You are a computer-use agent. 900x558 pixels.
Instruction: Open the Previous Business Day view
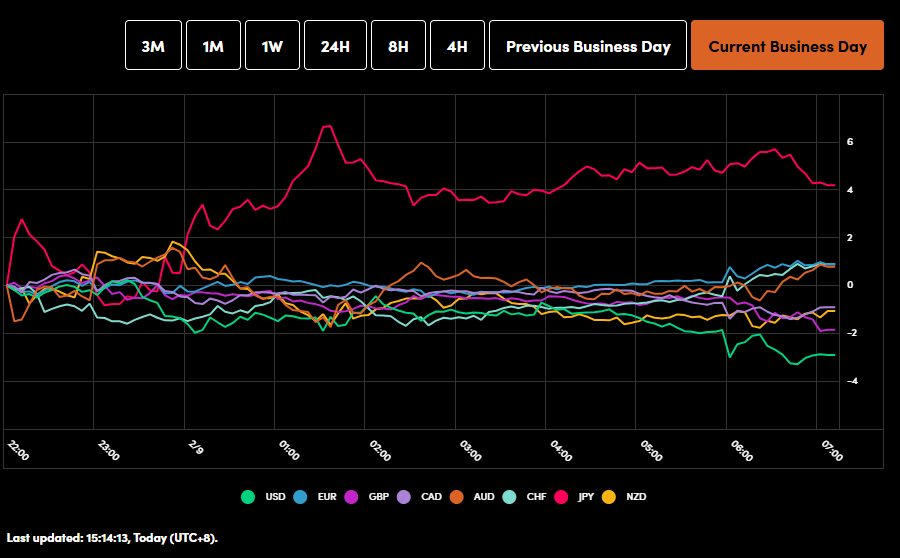588,46
